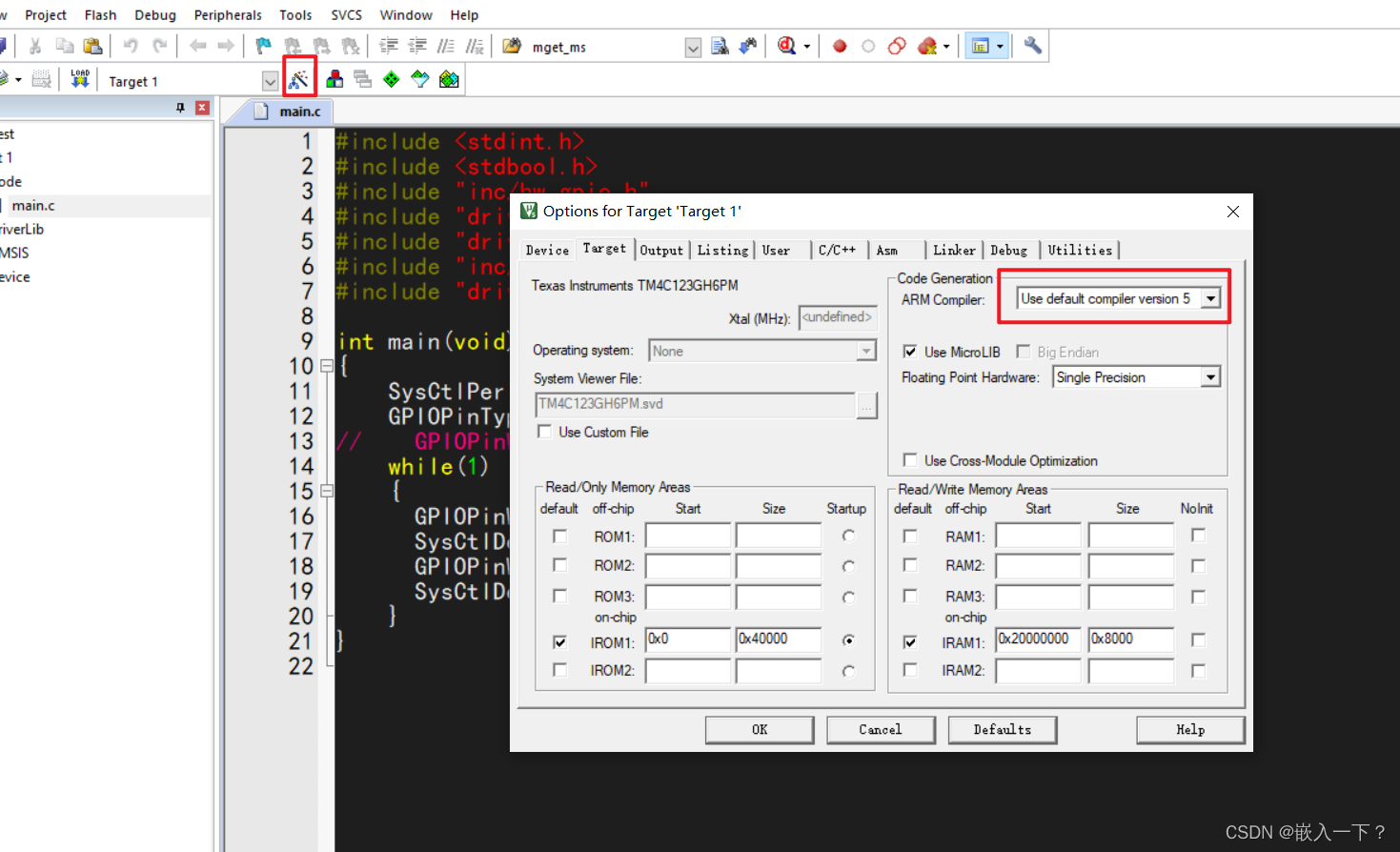
Task: Open Configuration wrench icon
Action: click(x=1032, y=46)
